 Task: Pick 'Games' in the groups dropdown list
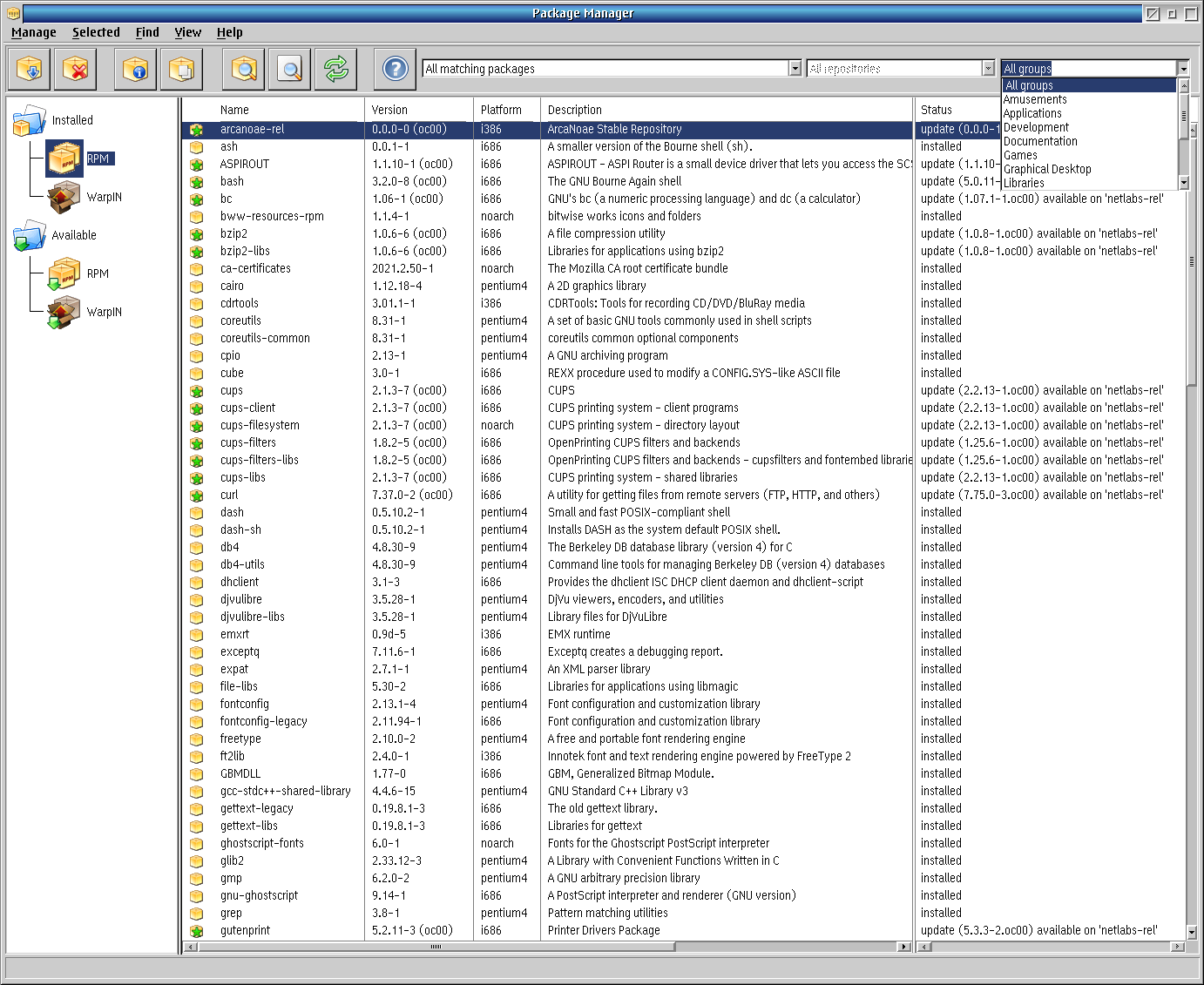click(x=1020, y=155)
